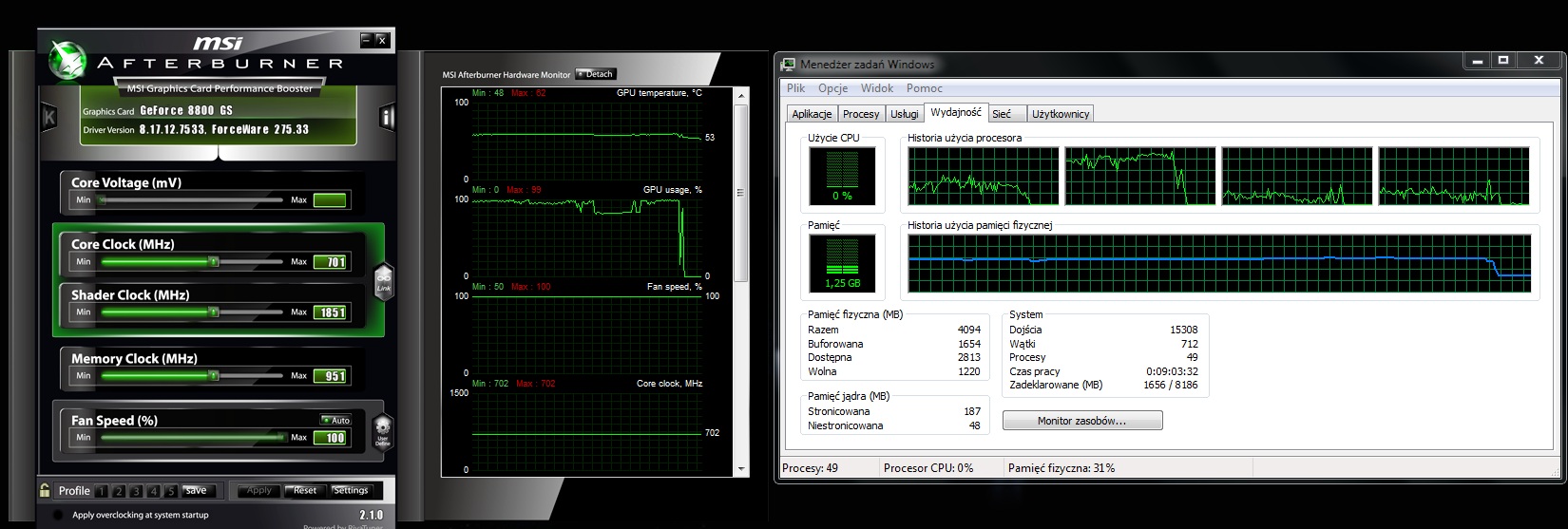Open Monitor zasobów button

pyautogui.click(x=1082, y=421)
